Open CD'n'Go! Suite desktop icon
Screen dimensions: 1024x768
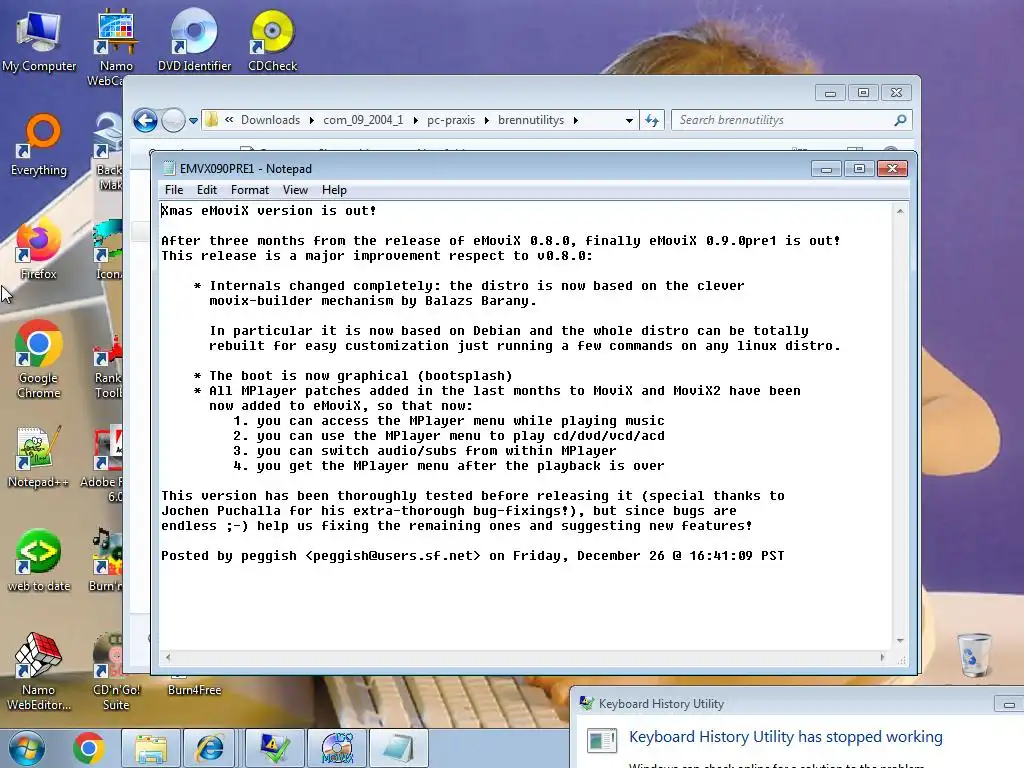[x=116, y=671]
